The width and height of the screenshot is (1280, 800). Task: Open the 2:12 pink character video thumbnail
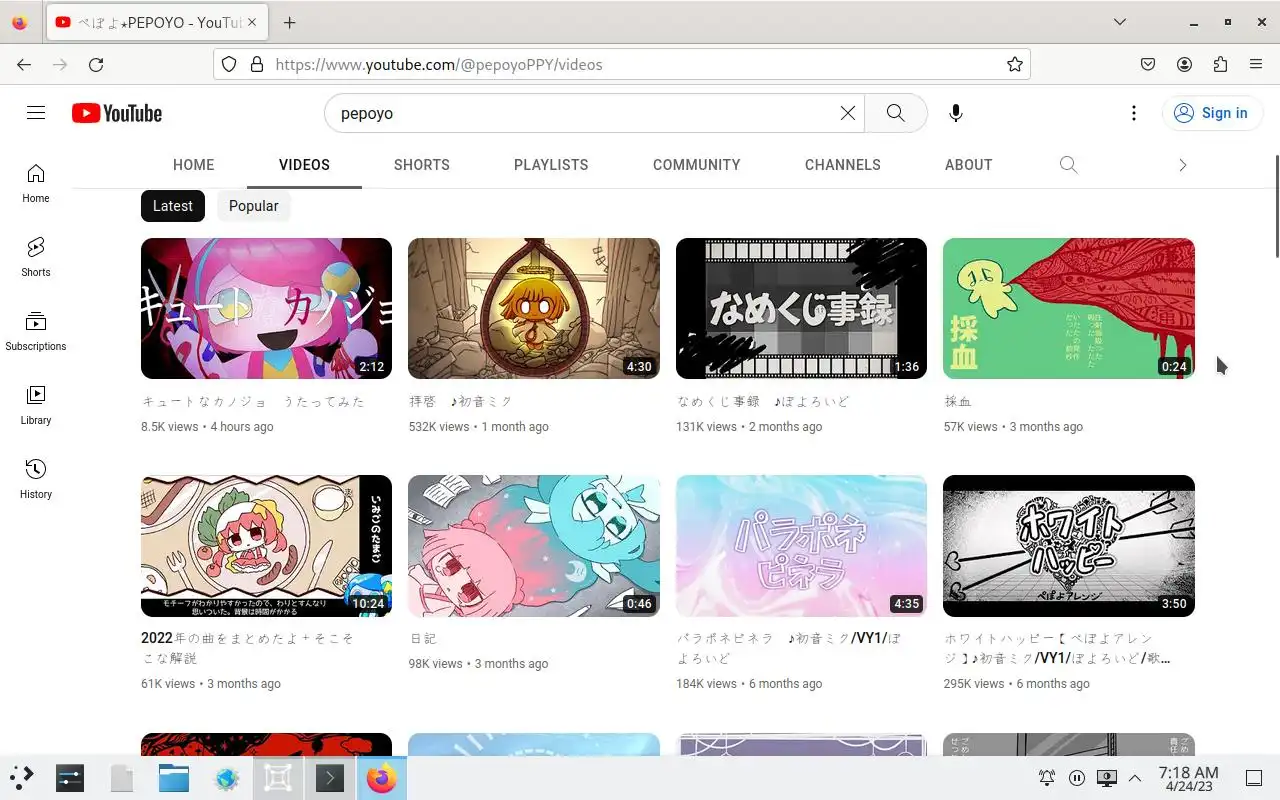pyautogui.click(x=266, y=308)
